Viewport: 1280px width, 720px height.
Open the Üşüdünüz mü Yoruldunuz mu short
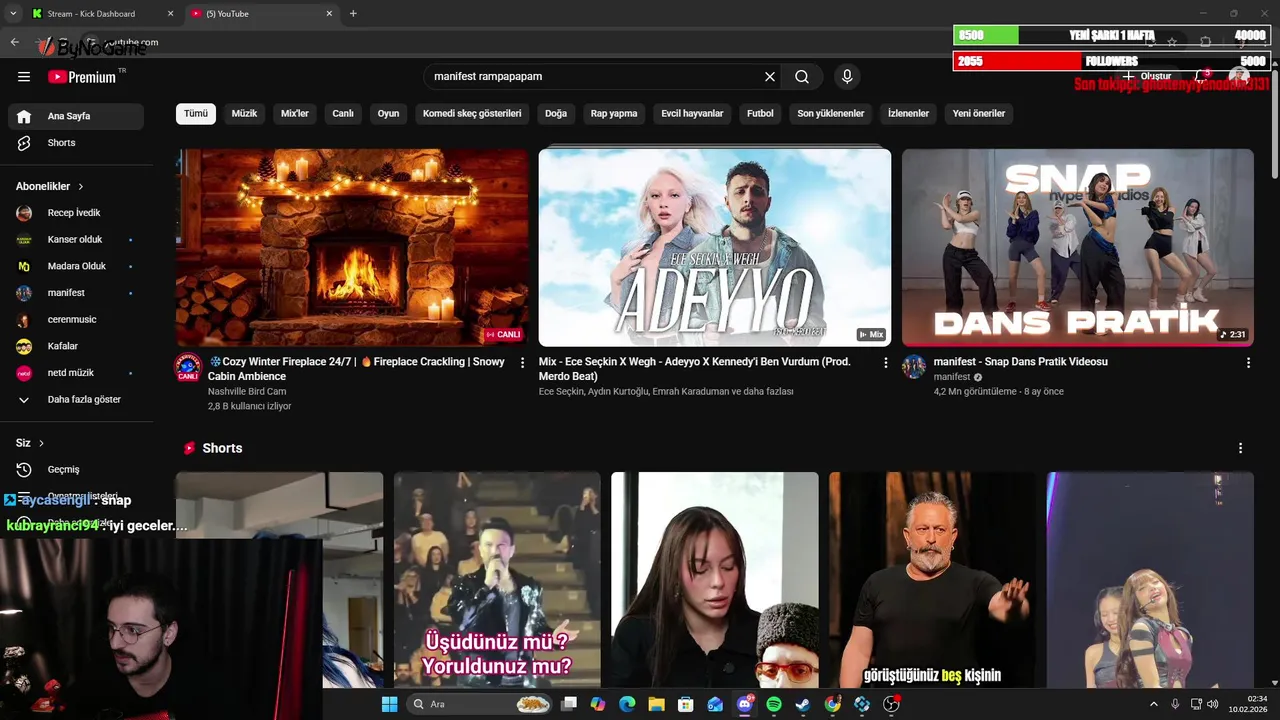pyautogui.click(x=497, y=580)
